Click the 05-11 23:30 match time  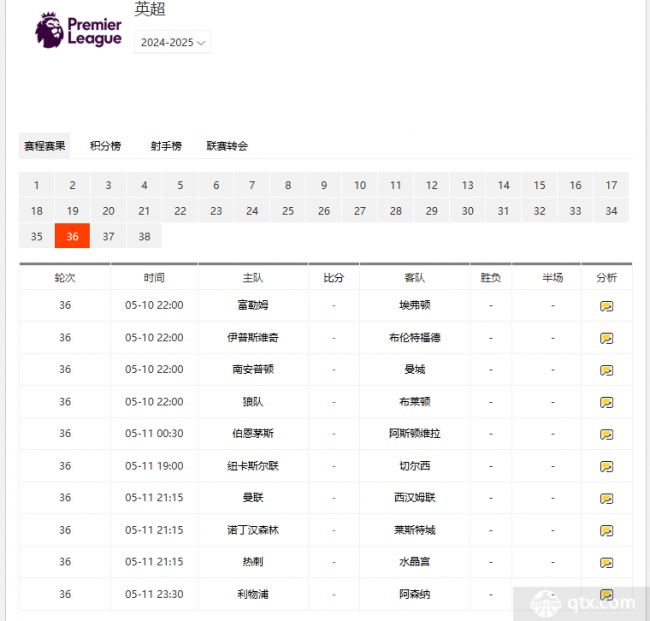[x=154, y=594]
